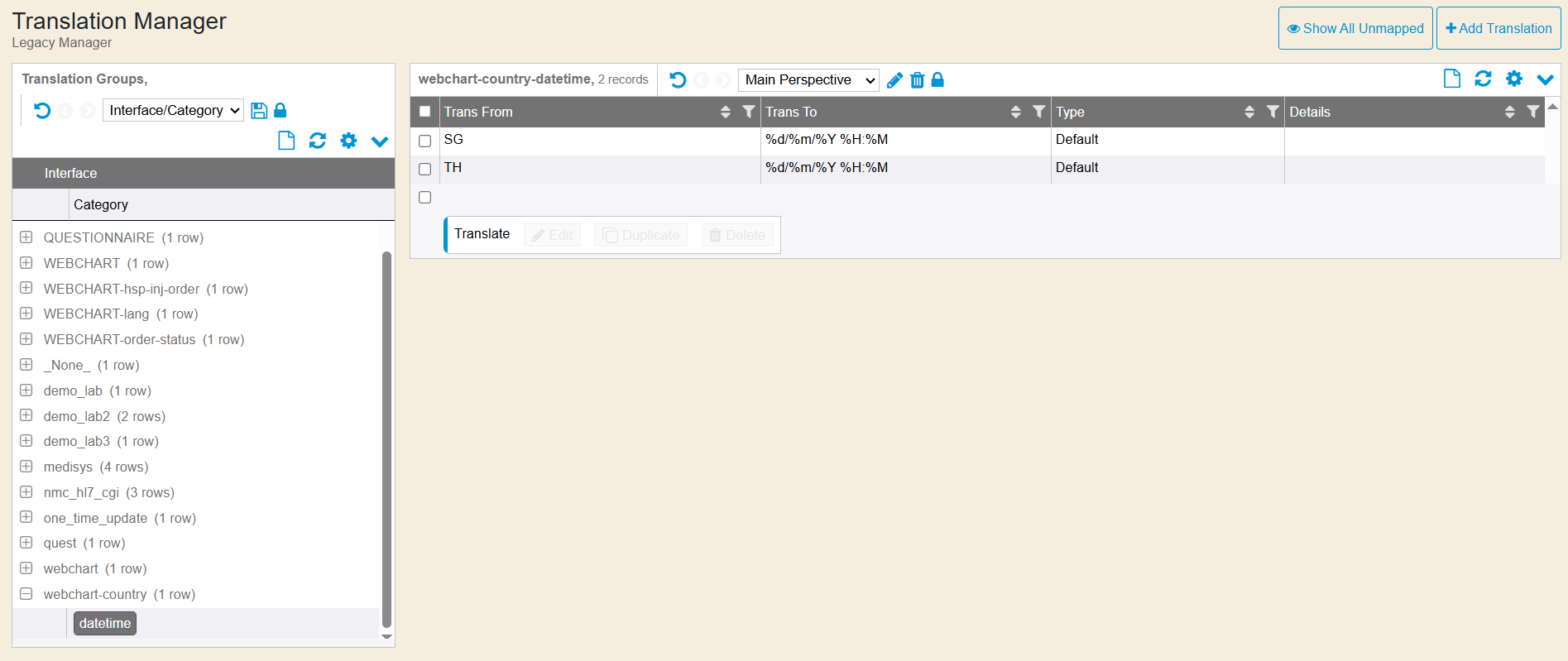Open settings gear in records panel
The width and height of the screenshot is (1568, 661).
(1513, 79)
